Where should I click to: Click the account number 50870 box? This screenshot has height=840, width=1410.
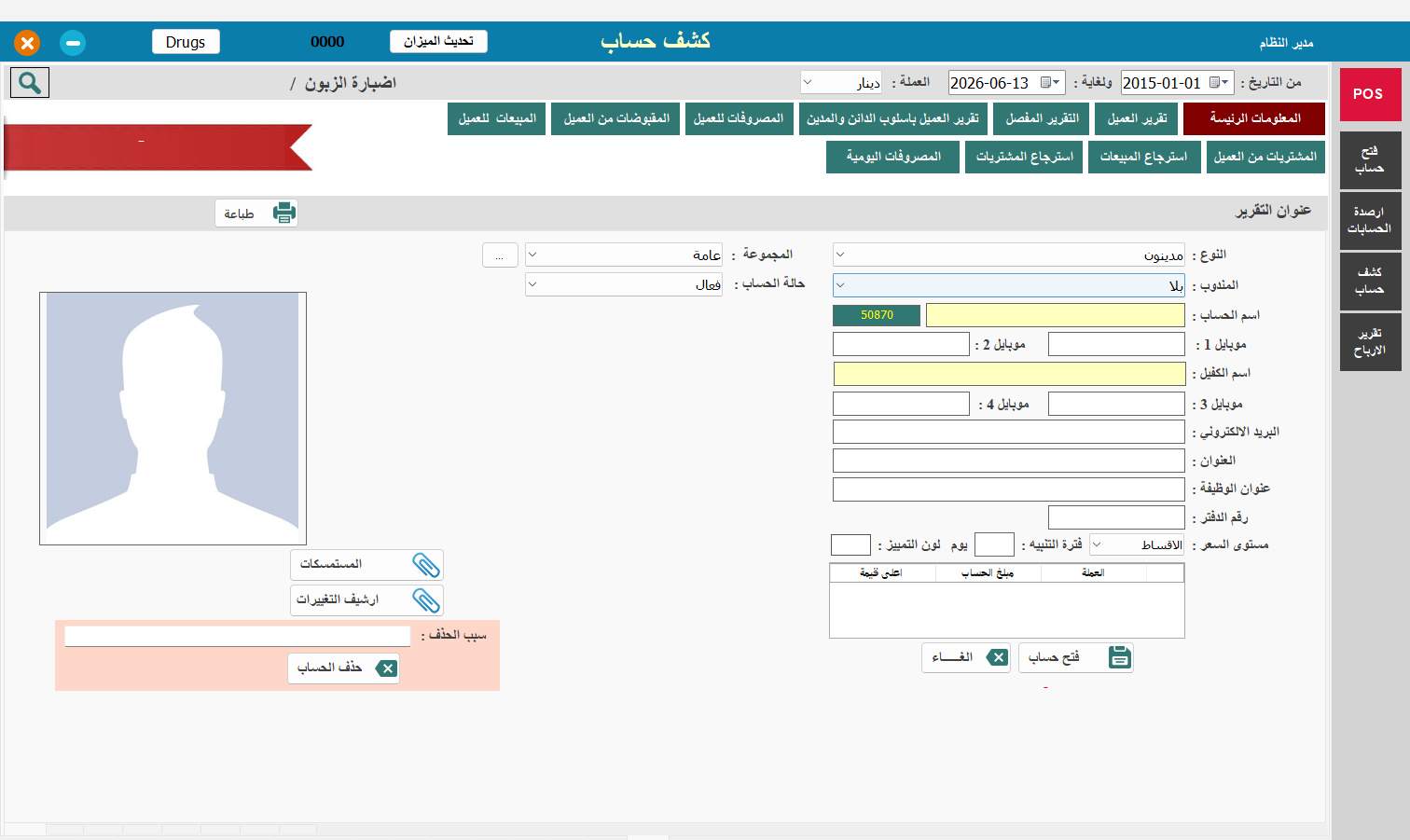877,315
